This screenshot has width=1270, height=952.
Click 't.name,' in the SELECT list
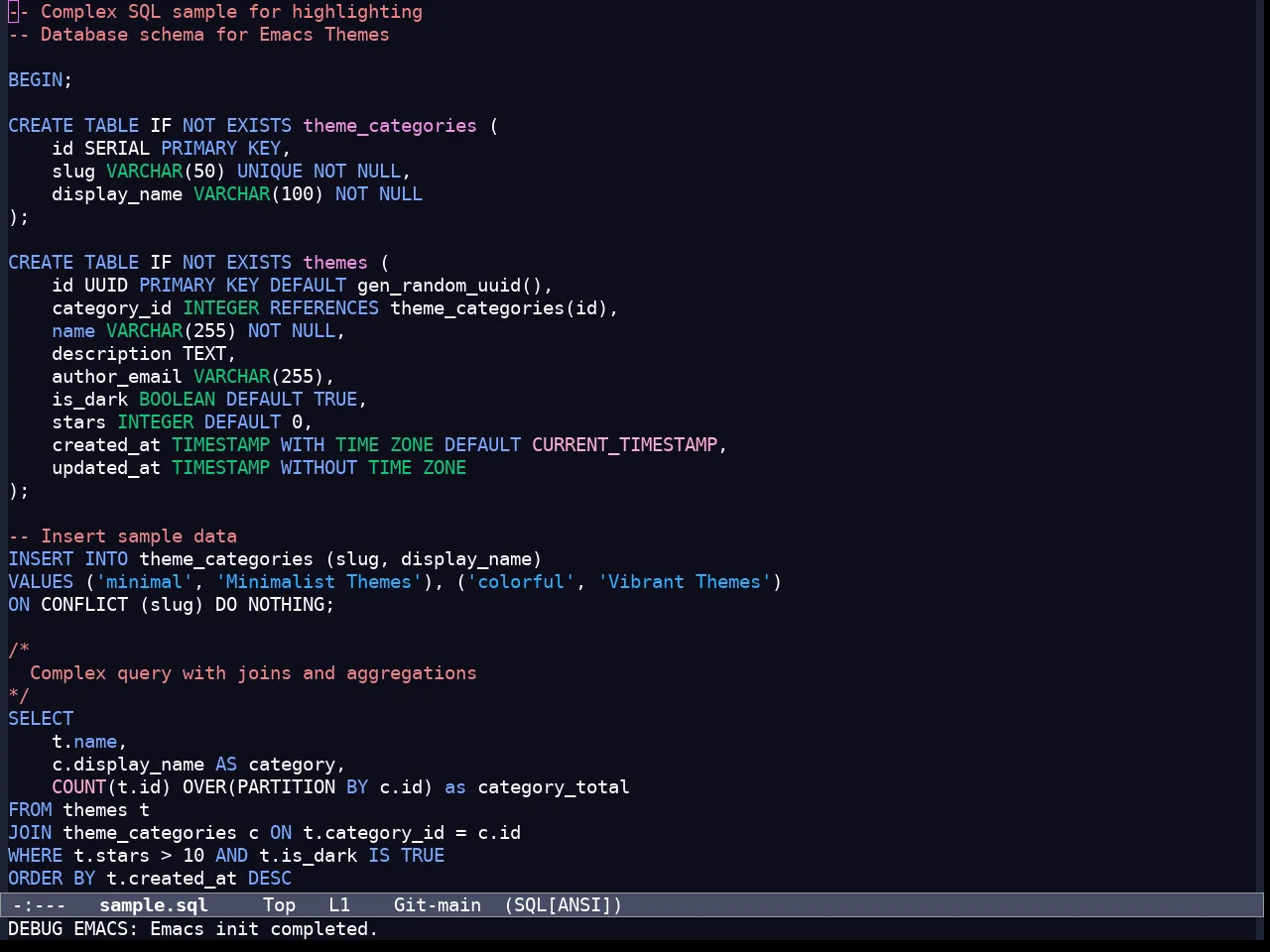tap(89, 742)
